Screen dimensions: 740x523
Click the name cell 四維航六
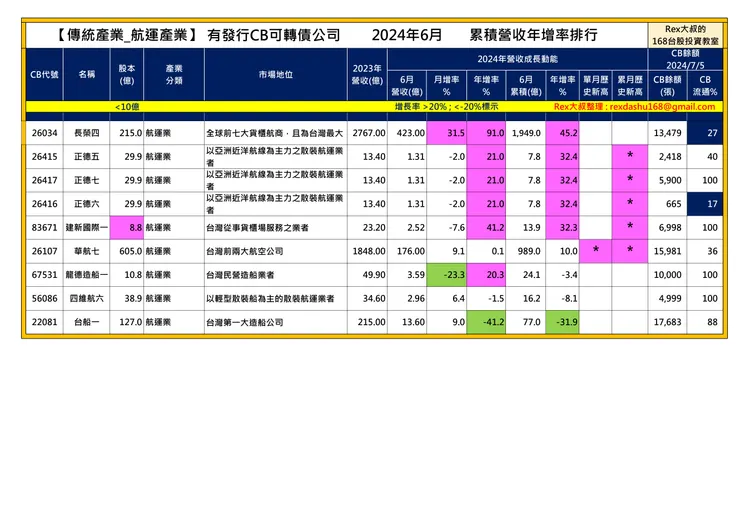tap(86, 298)
